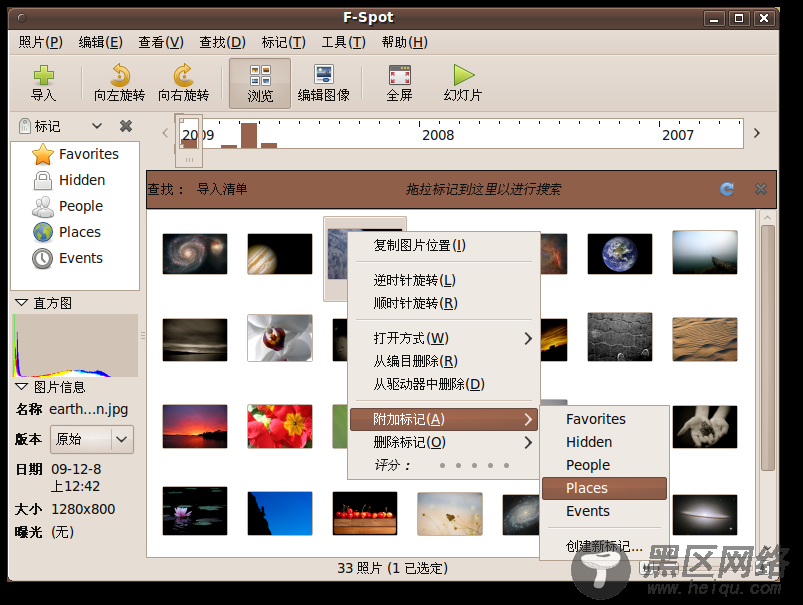Attach Places tag from submenu

(x=604, y=488)
